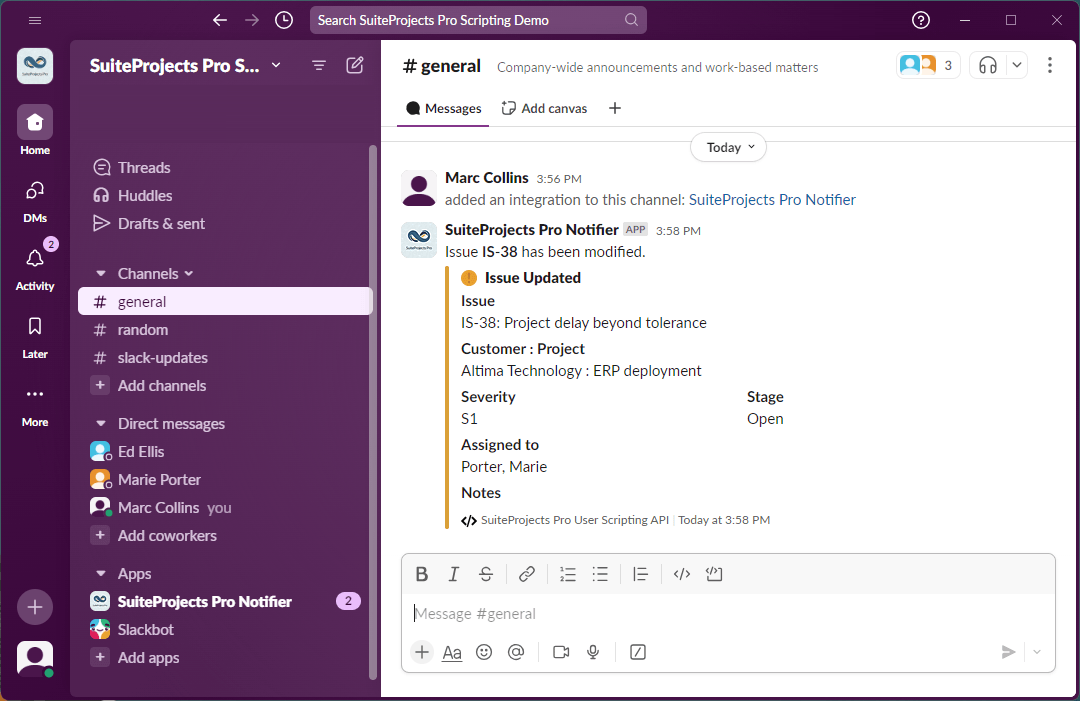1080x701 pixels.
Task: Open the Channels section dropdown chevron
Action: 189,274
